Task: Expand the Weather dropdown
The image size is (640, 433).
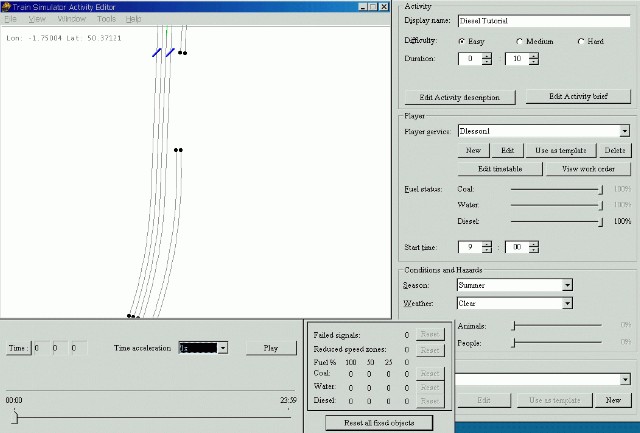Action: click(x=567, y=303)
